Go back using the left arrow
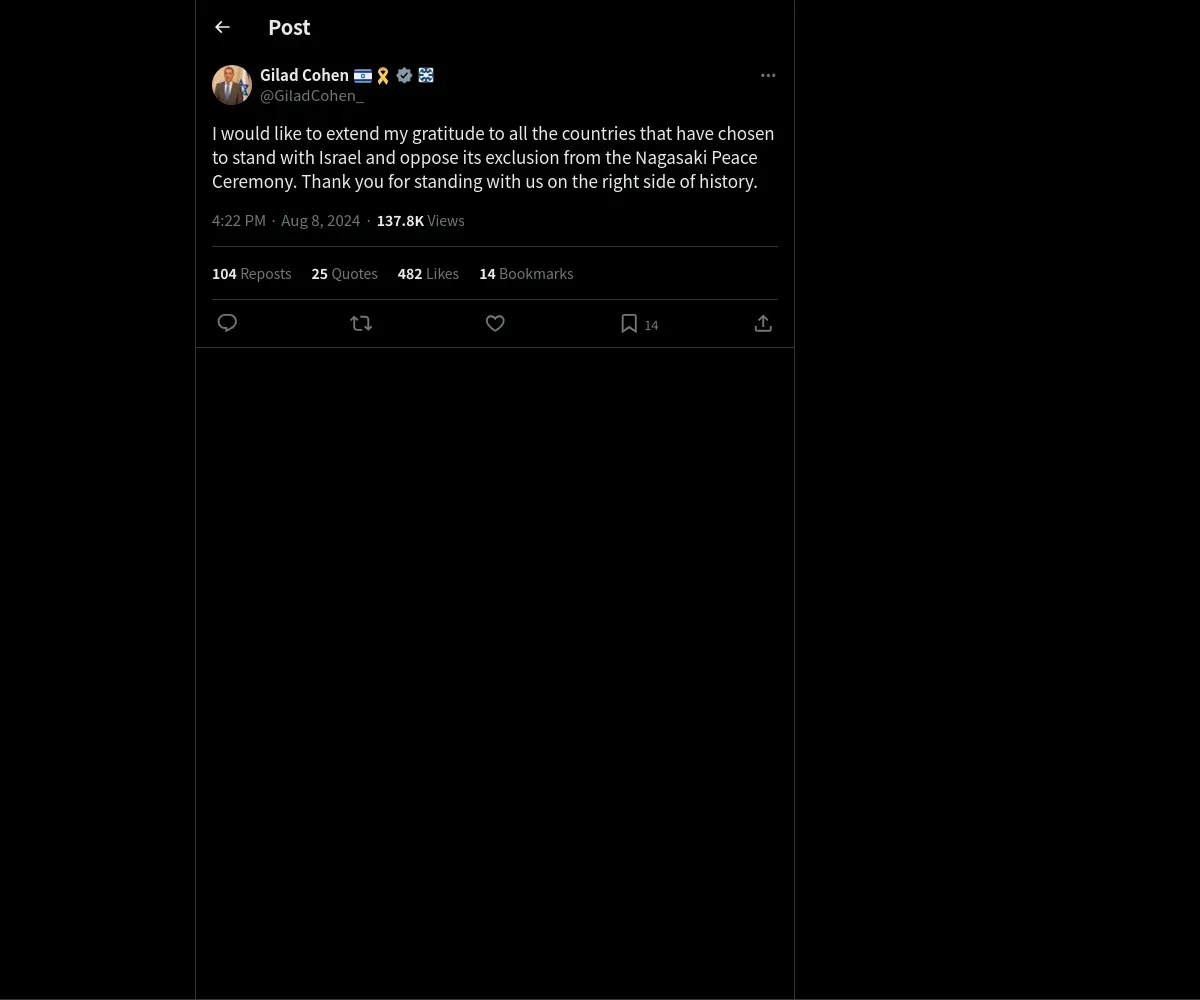Image resolution: width=1200 pixels, height=1000 pixels. pos(222,27)
